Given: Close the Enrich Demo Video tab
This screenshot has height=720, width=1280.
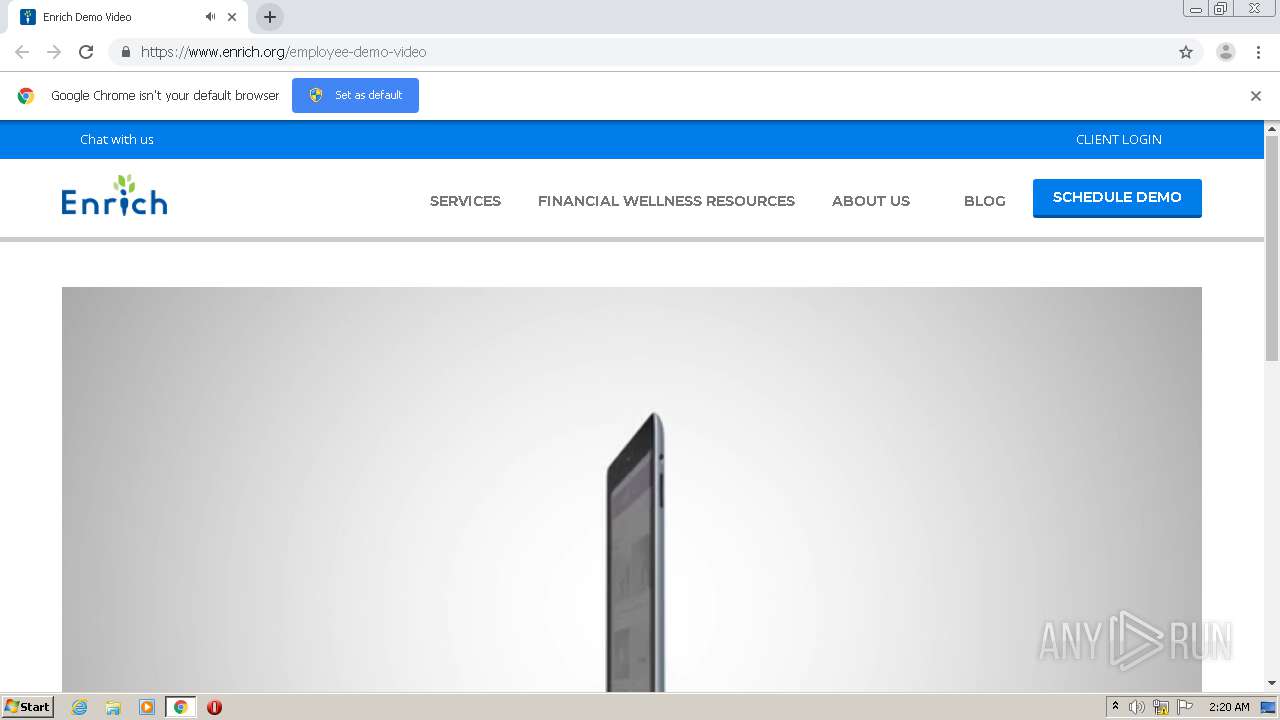Looking at the screenshot, I should [232, 17].
